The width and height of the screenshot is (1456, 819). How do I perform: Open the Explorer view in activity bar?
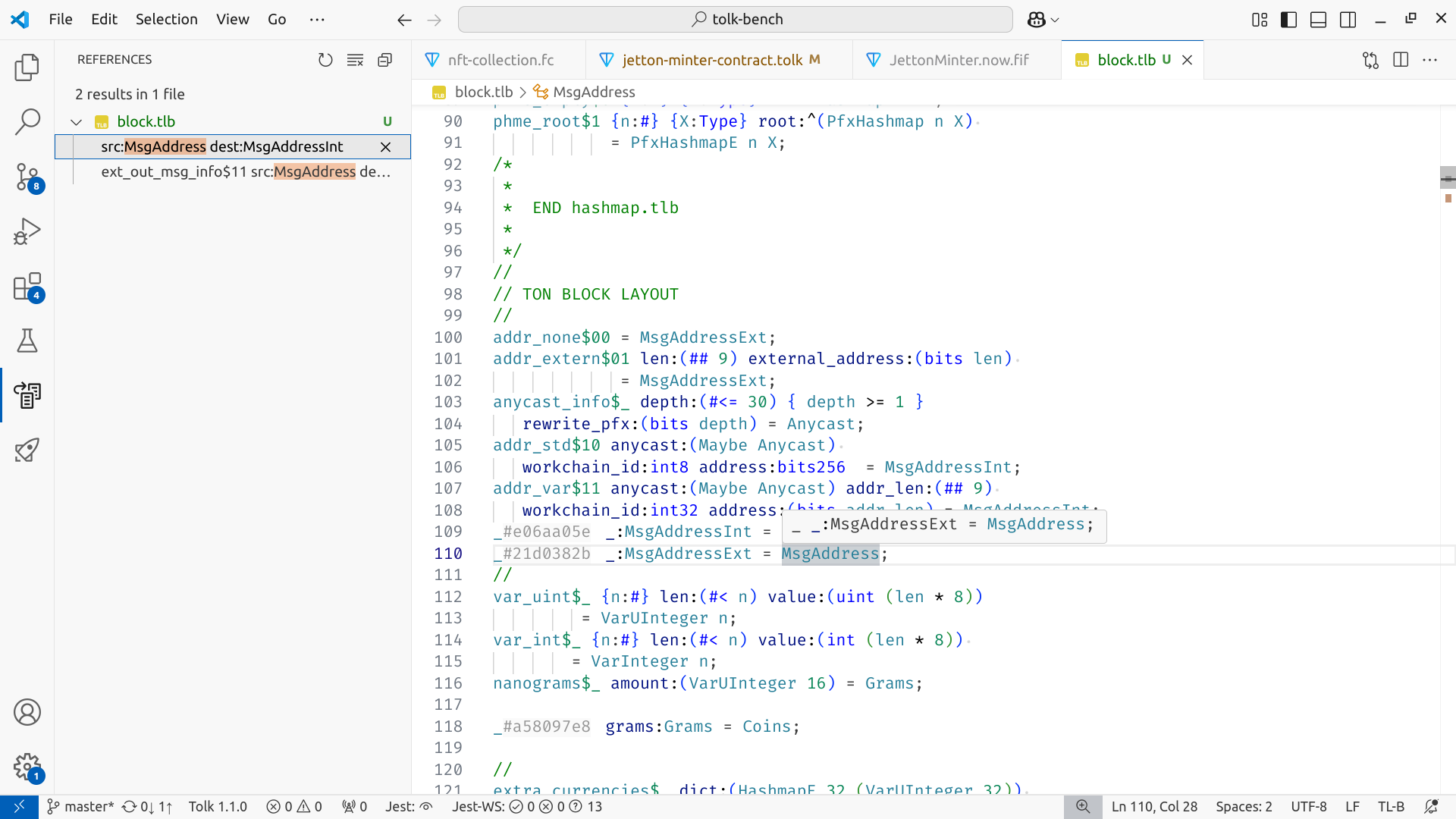pyautogui.click(x=27, y=67)
